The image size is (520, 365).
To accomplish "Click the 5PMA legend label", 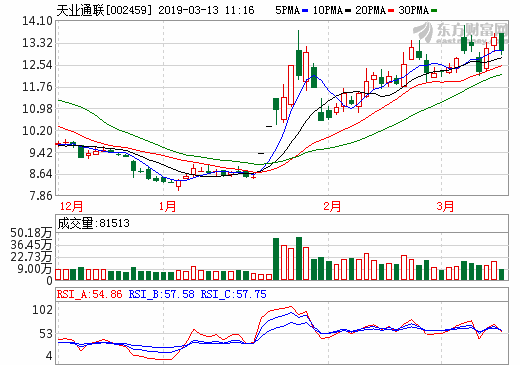I will tap(287, 11).
